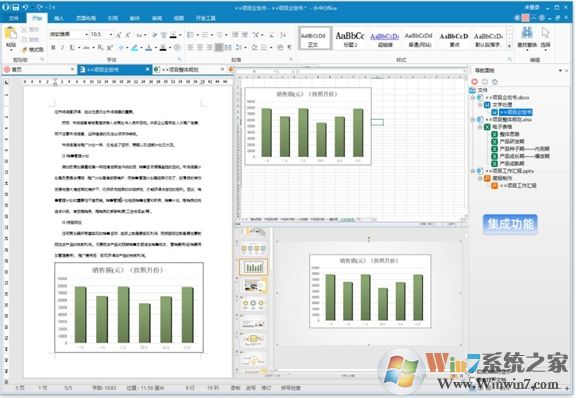
Task: Collapse the 电子表格 tree node
Action: [480, 127]
